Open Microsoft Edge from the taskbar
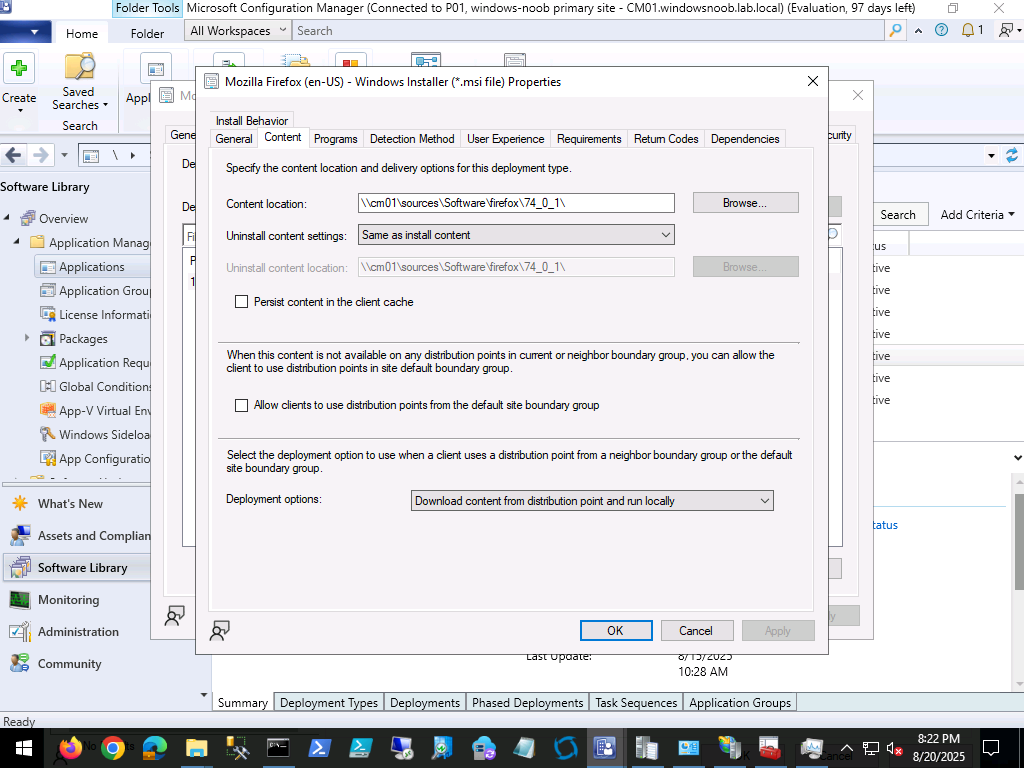This screenshot has height=768, width=1024. [155, 748]
